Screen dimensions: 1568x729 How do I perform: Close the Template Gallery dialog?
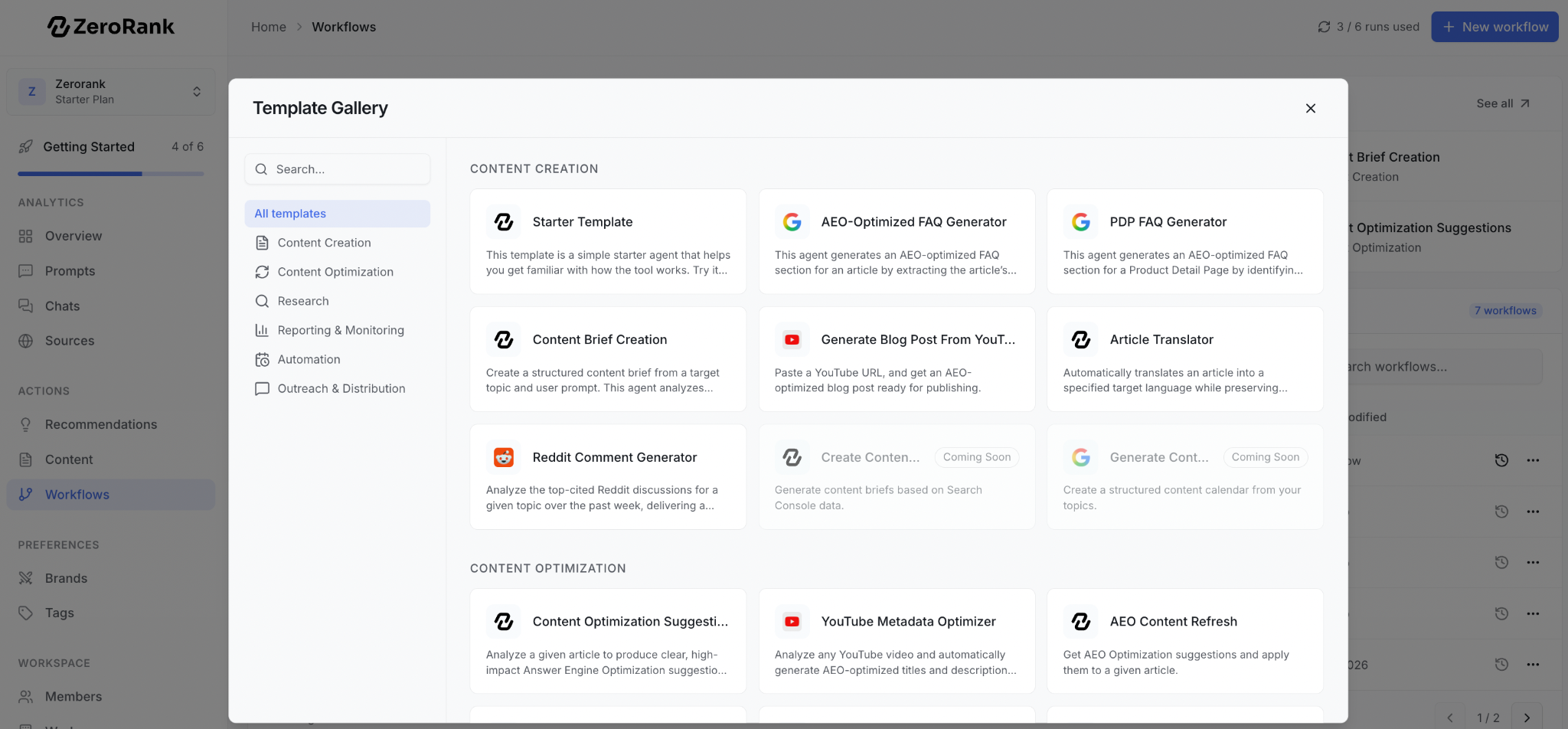tap(1310, 109)
